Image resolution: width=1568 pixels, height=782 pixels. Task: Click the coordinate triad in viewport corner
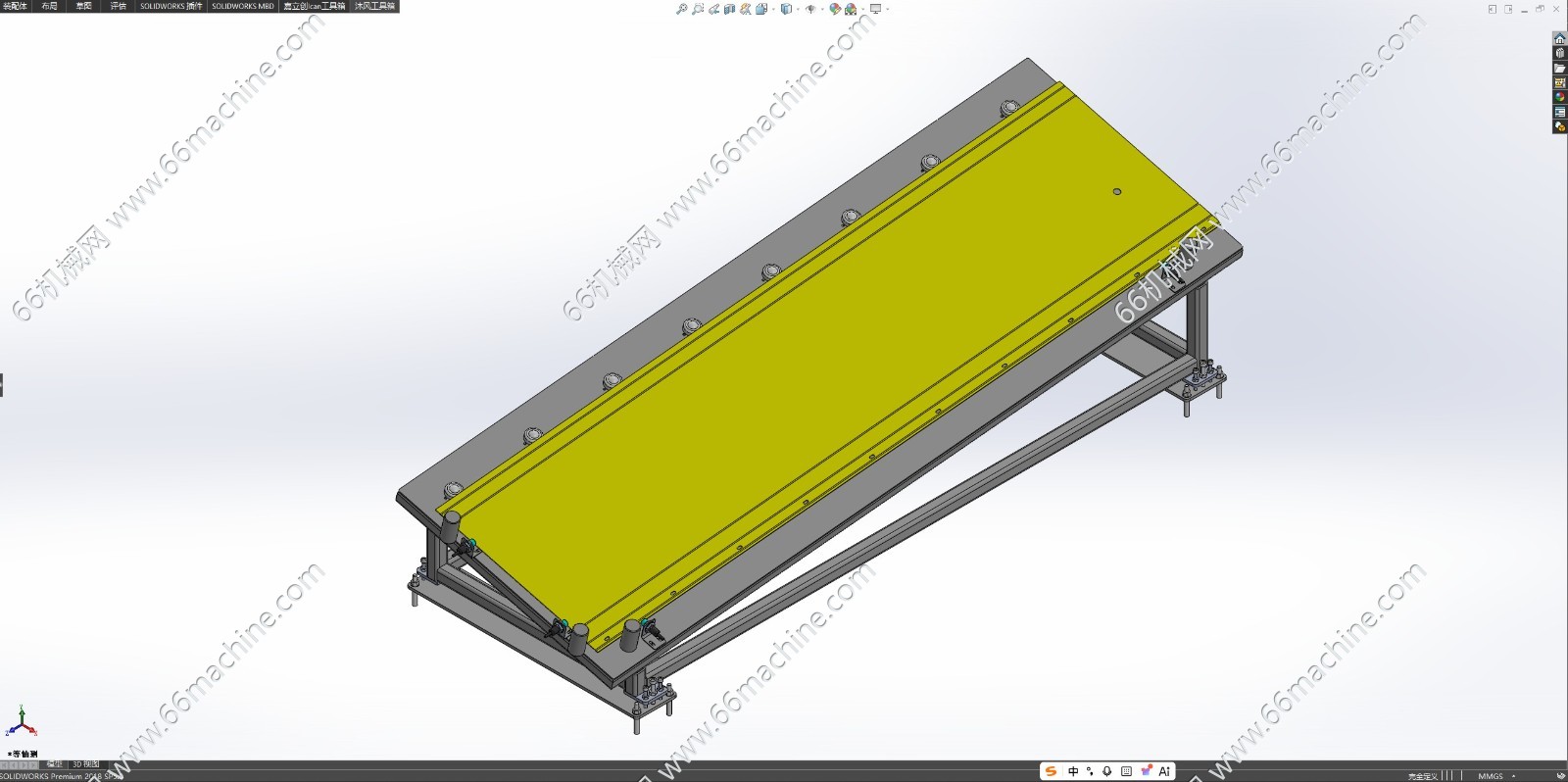pos(22,722)
